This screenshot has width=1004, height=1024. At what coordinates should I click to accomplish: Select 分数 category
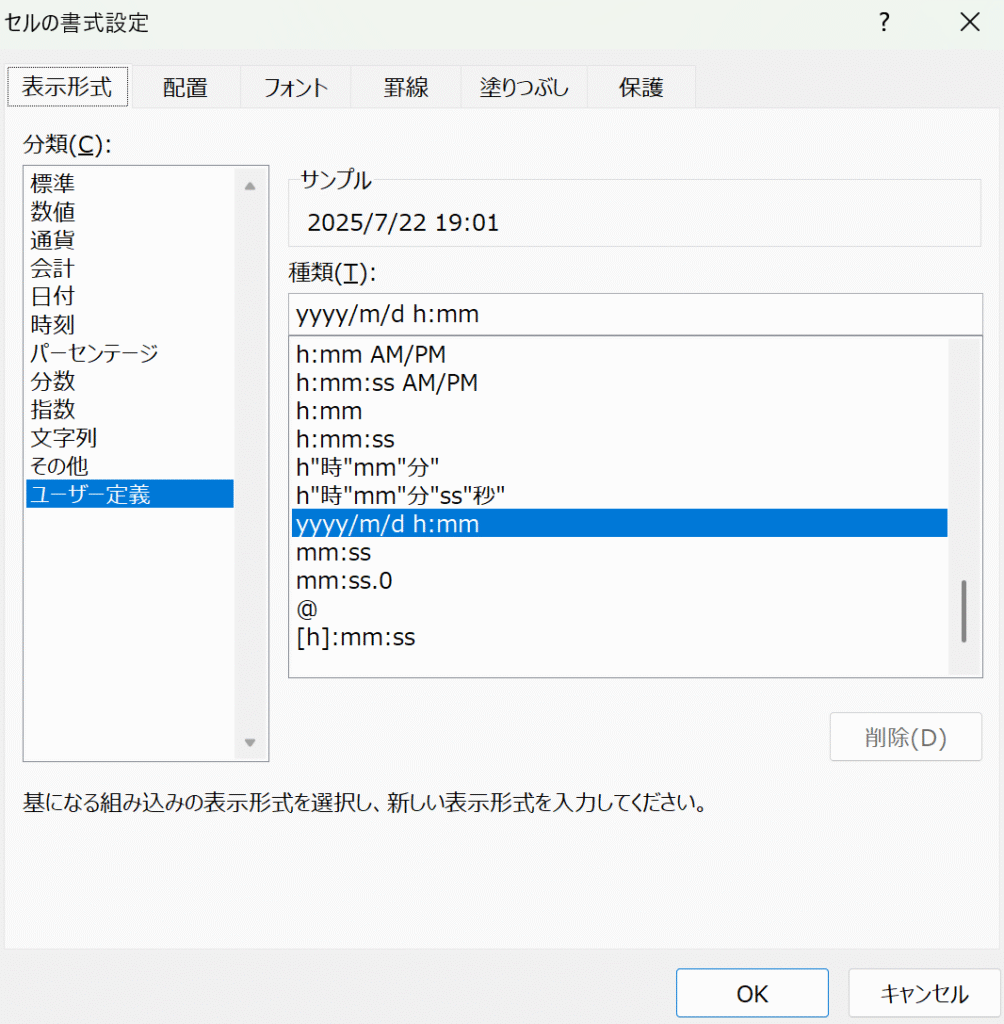pos(130,381)
